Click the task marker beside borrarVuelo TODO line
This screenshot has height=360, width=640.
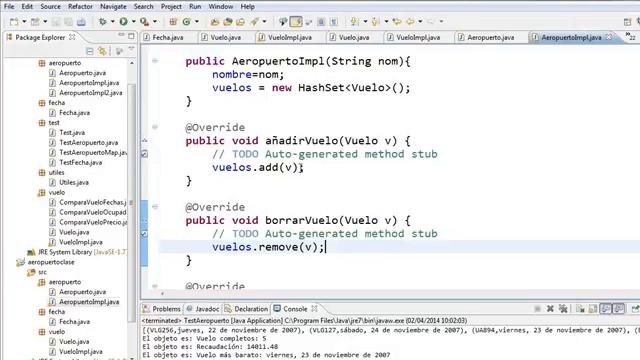(x=144, y=234)
